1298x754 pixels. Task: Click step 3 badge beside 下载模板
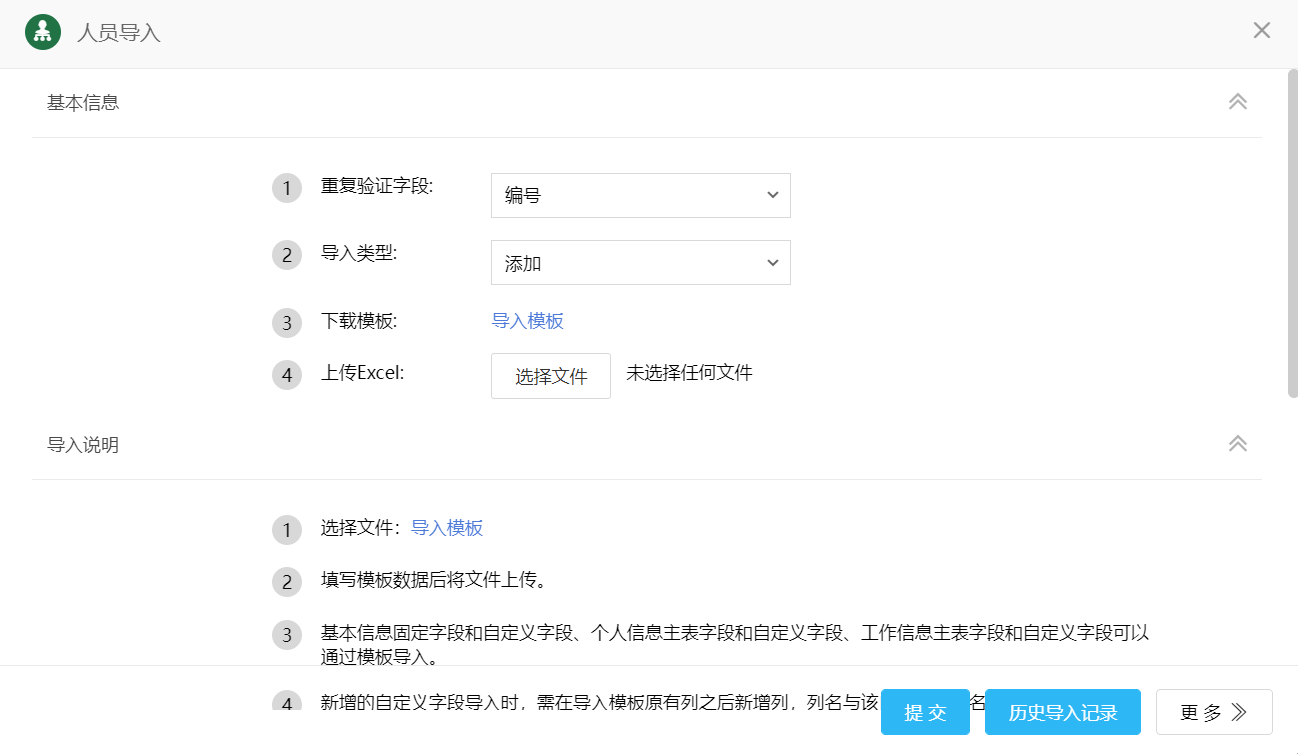coord(287,323)
